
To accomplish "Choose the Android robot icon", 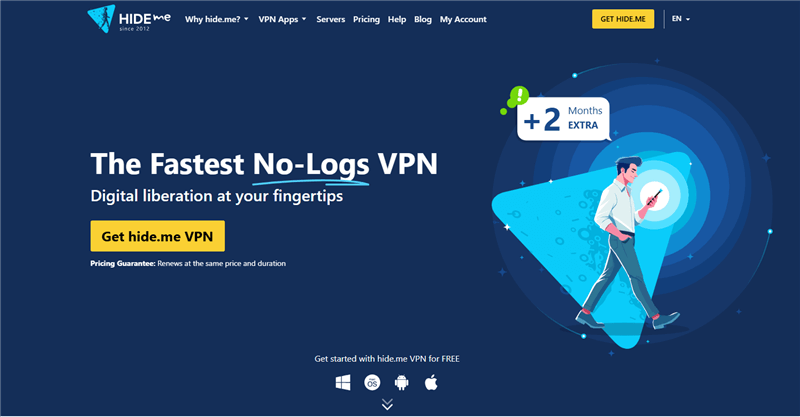I will point(402,382).
